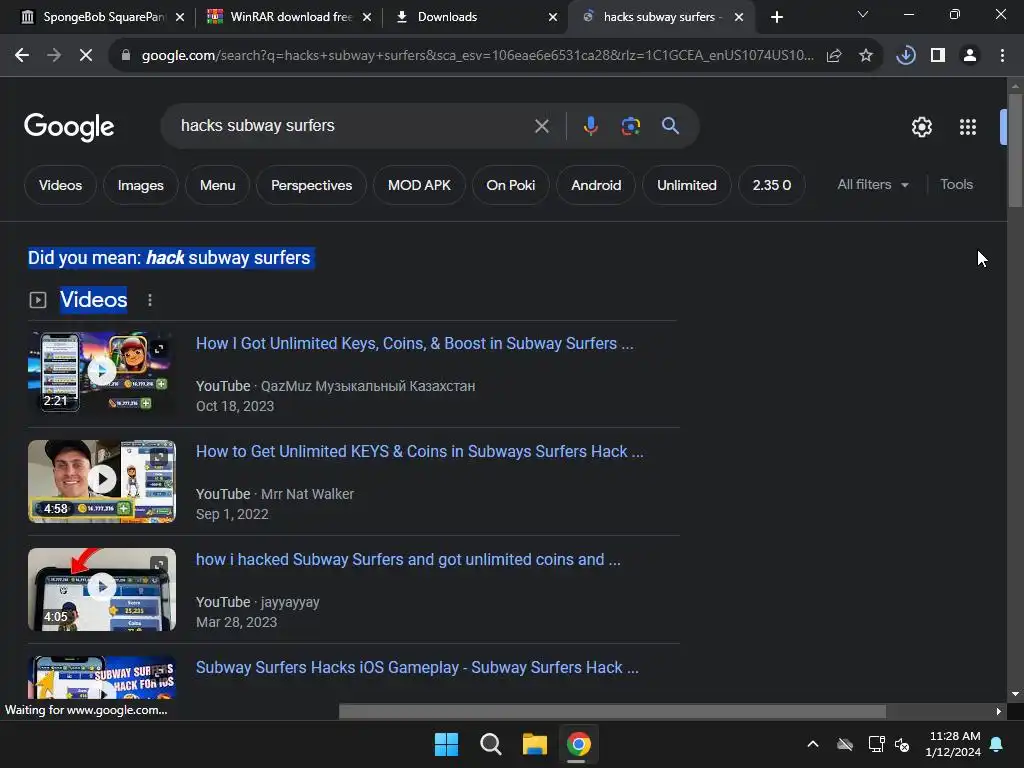This screenshot has height=768, width=1024.
Task: Close the SpongeBob SquarePants tab
Action: (x=180, y=17)
